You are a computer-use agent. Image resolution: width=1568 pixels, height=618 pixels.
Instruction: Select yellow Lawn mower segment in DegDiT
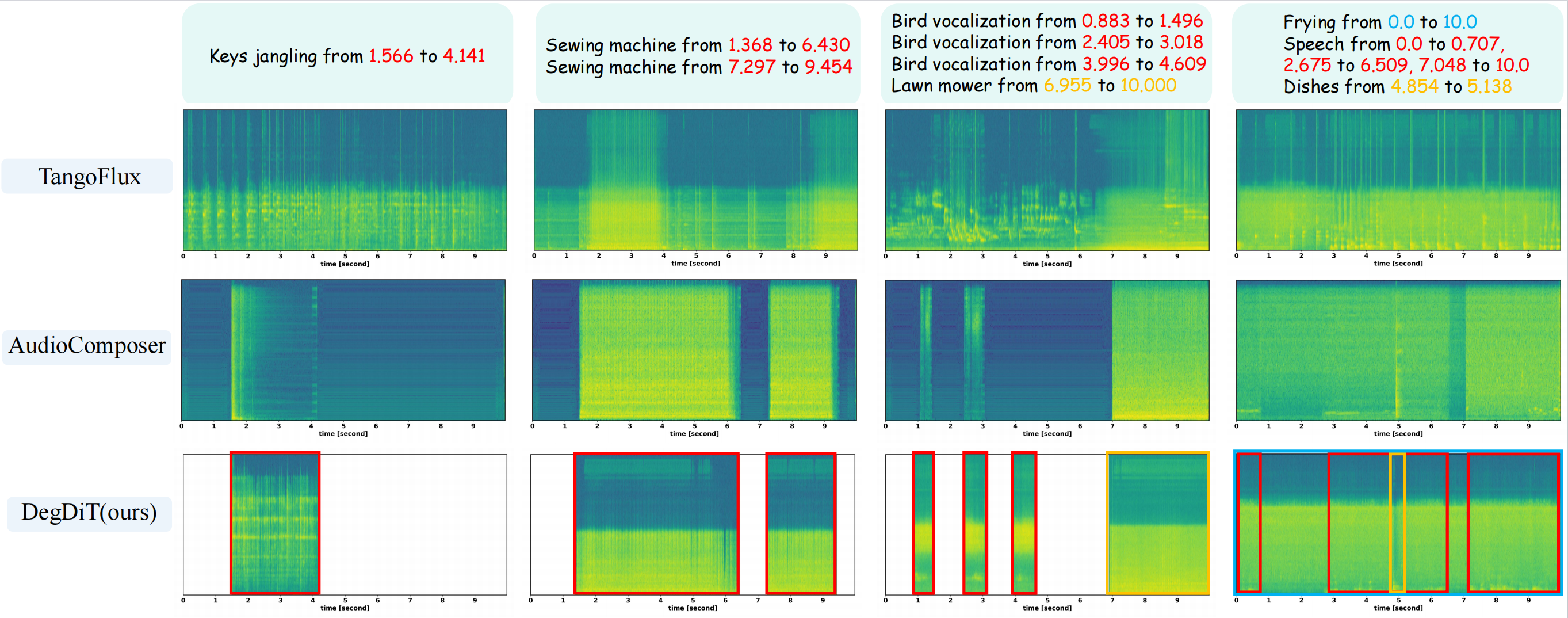tap(1157, 522)
